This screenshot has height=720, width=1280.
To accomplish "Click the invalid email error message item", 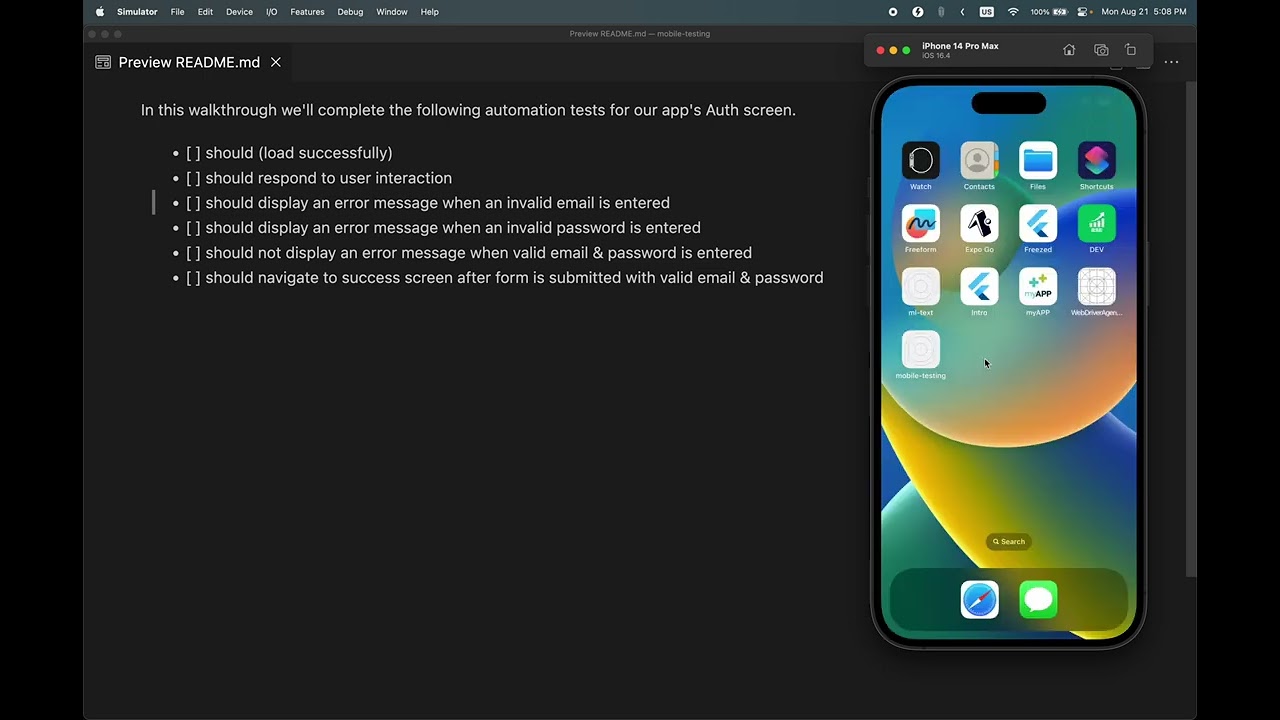I will tap(428, 203).
